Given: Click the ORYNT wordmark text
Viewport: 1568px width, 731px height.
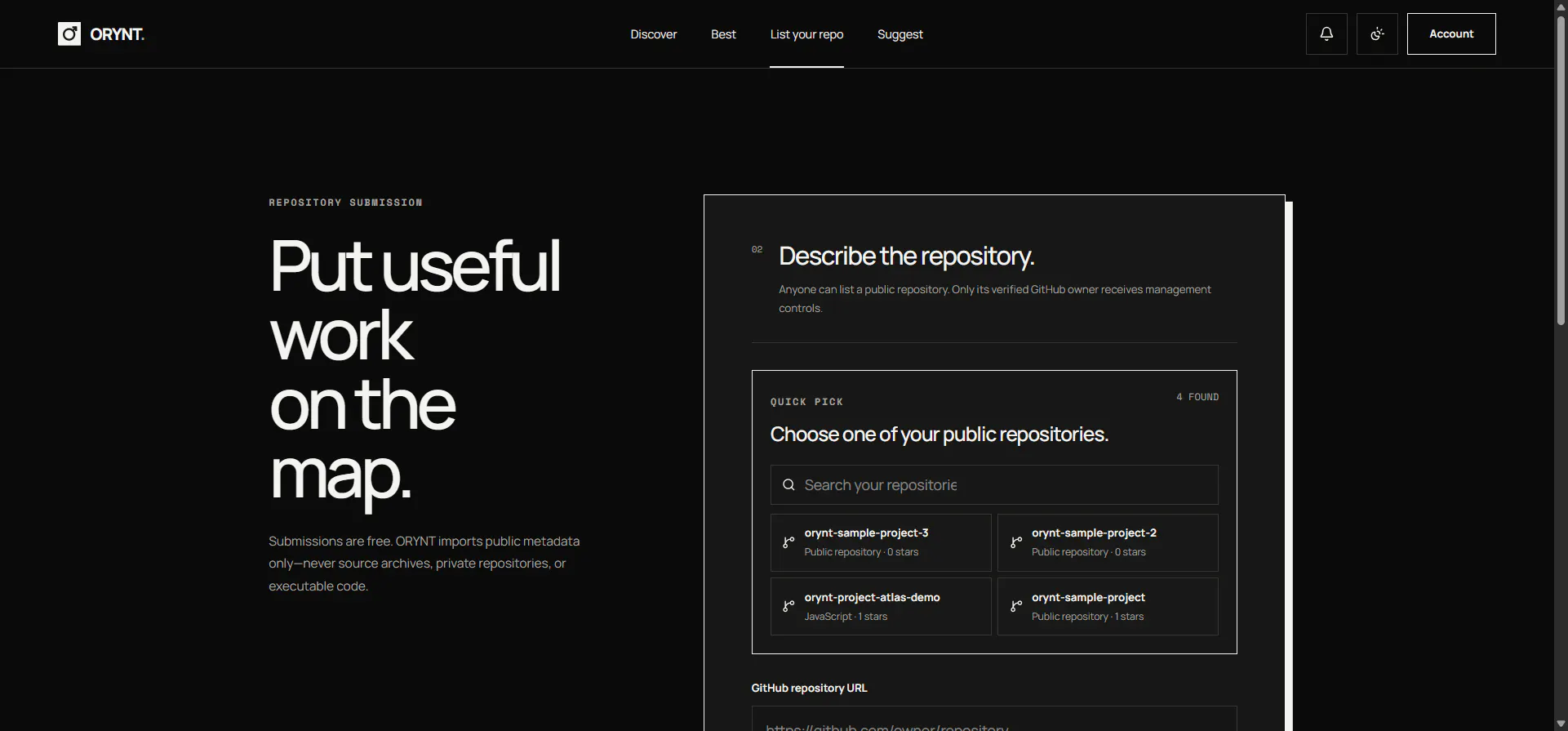Looking at the screenshot, I should pos(117,34).
